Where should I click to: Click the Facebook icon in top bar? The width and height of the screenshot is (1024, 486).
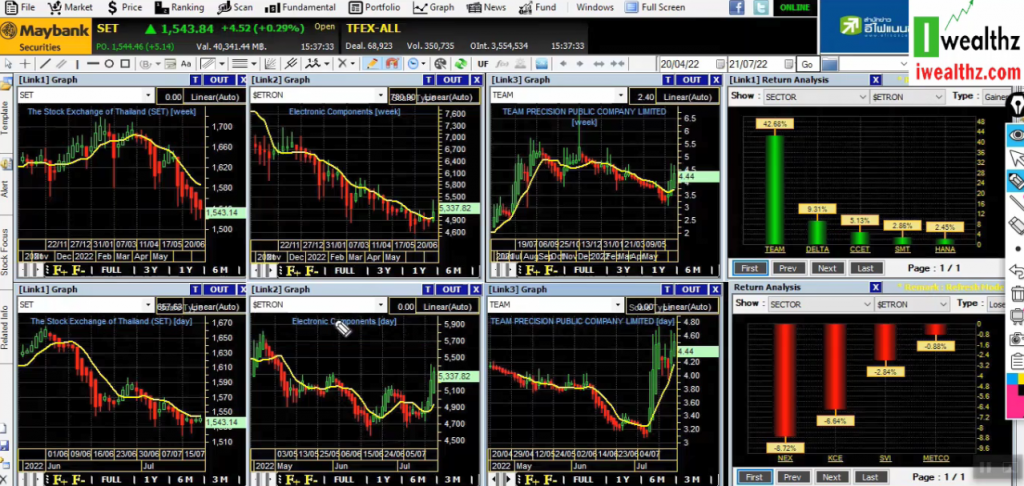(737, 8)
